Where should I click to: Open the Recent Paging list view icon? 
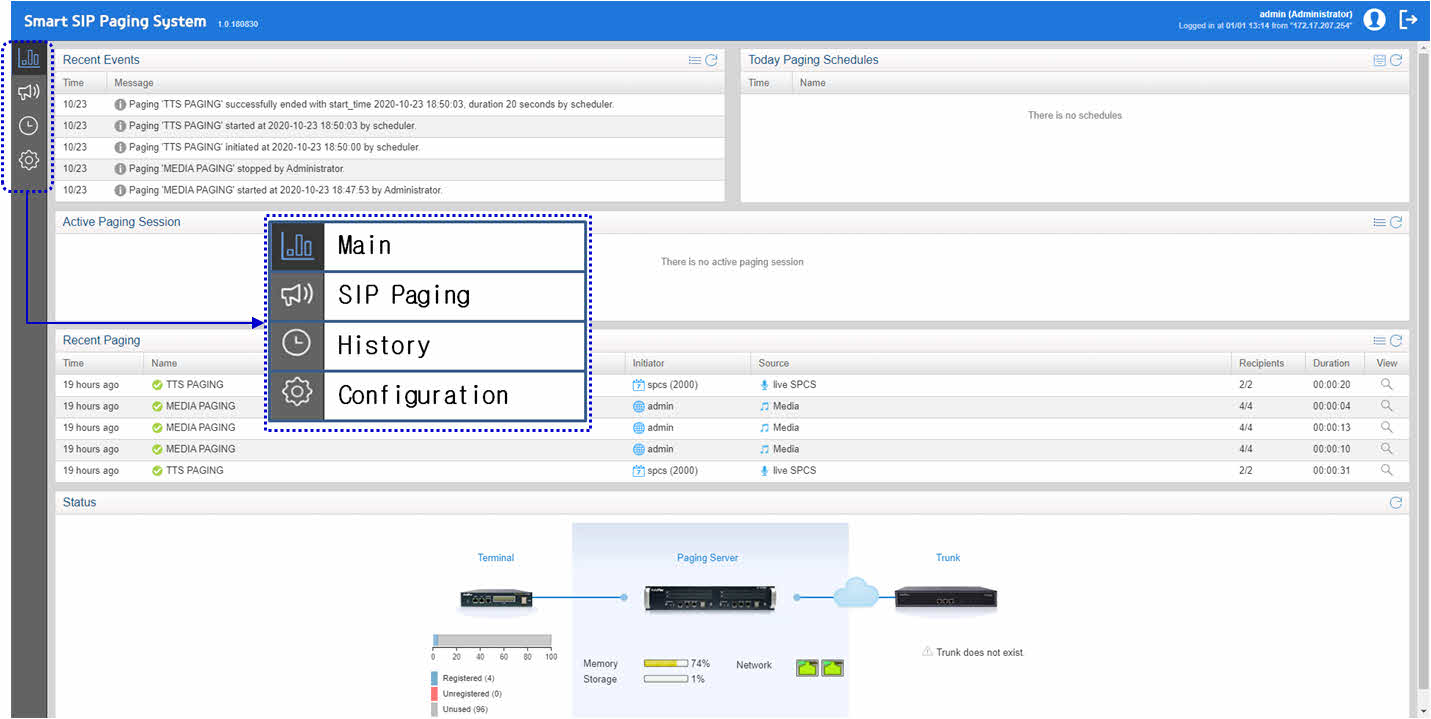pos(1380,341)
